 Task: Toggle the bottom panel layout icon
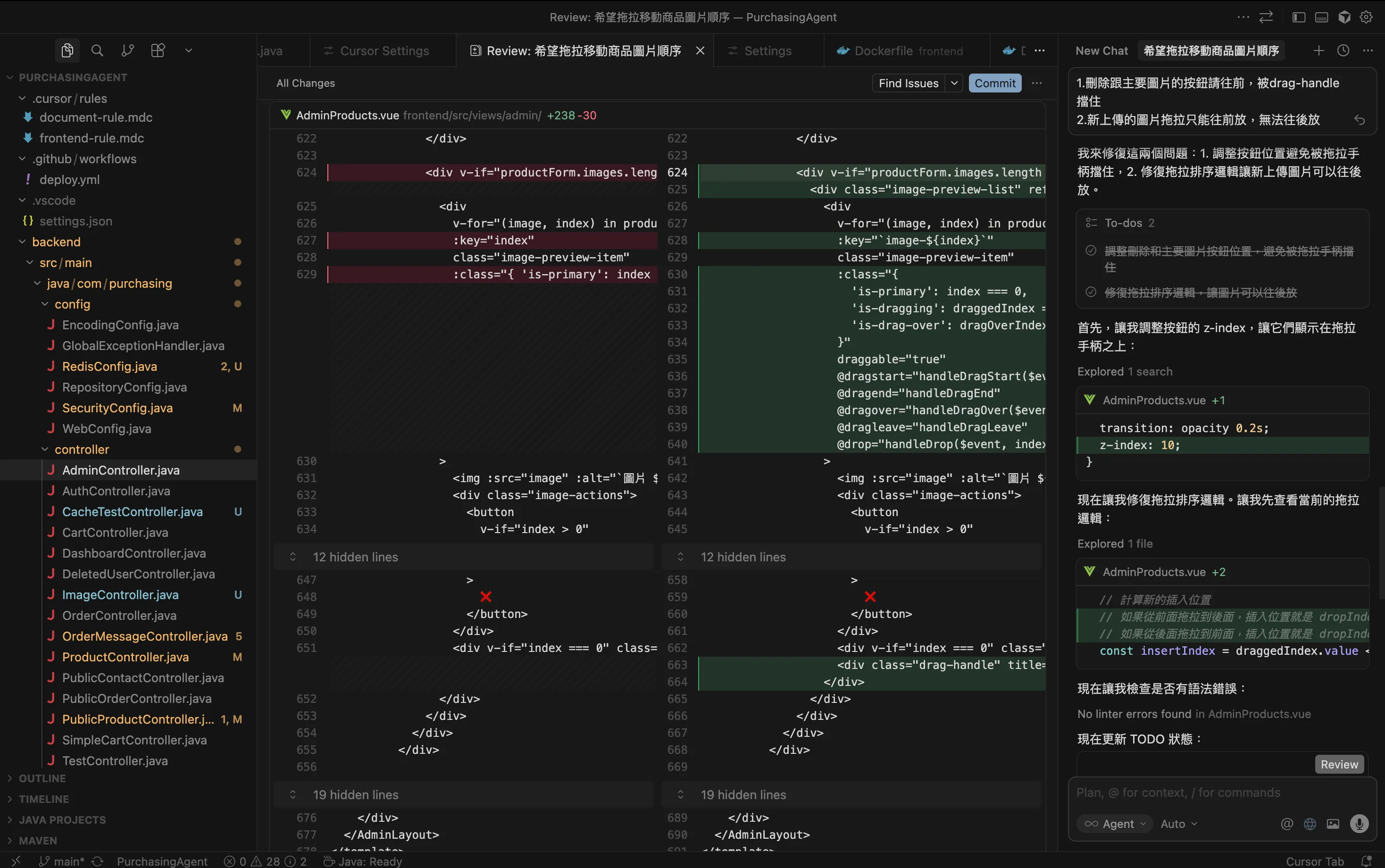pyautogui.click(x=1321, y=17)
